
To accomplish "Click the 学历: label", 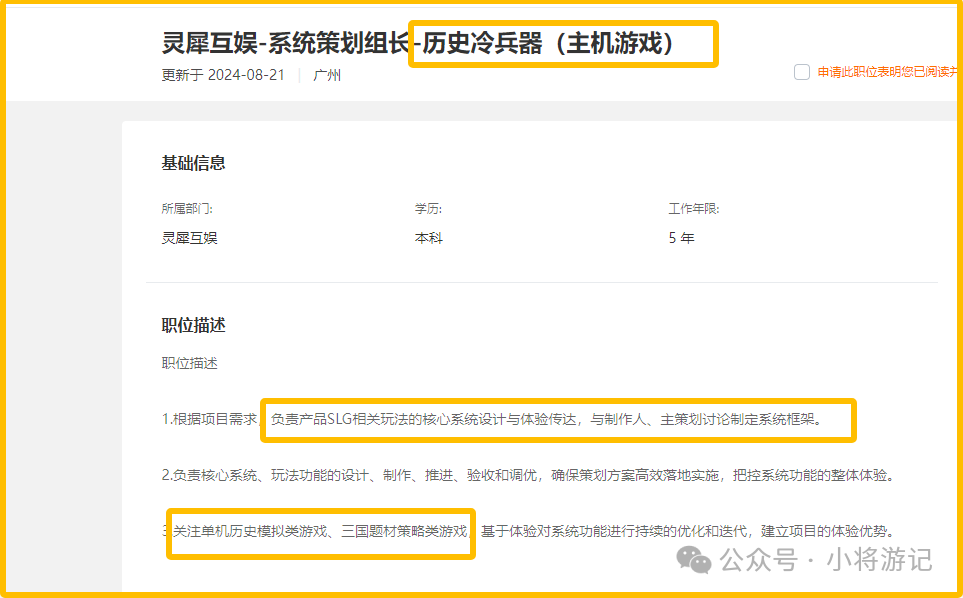I will pos(428,209).
